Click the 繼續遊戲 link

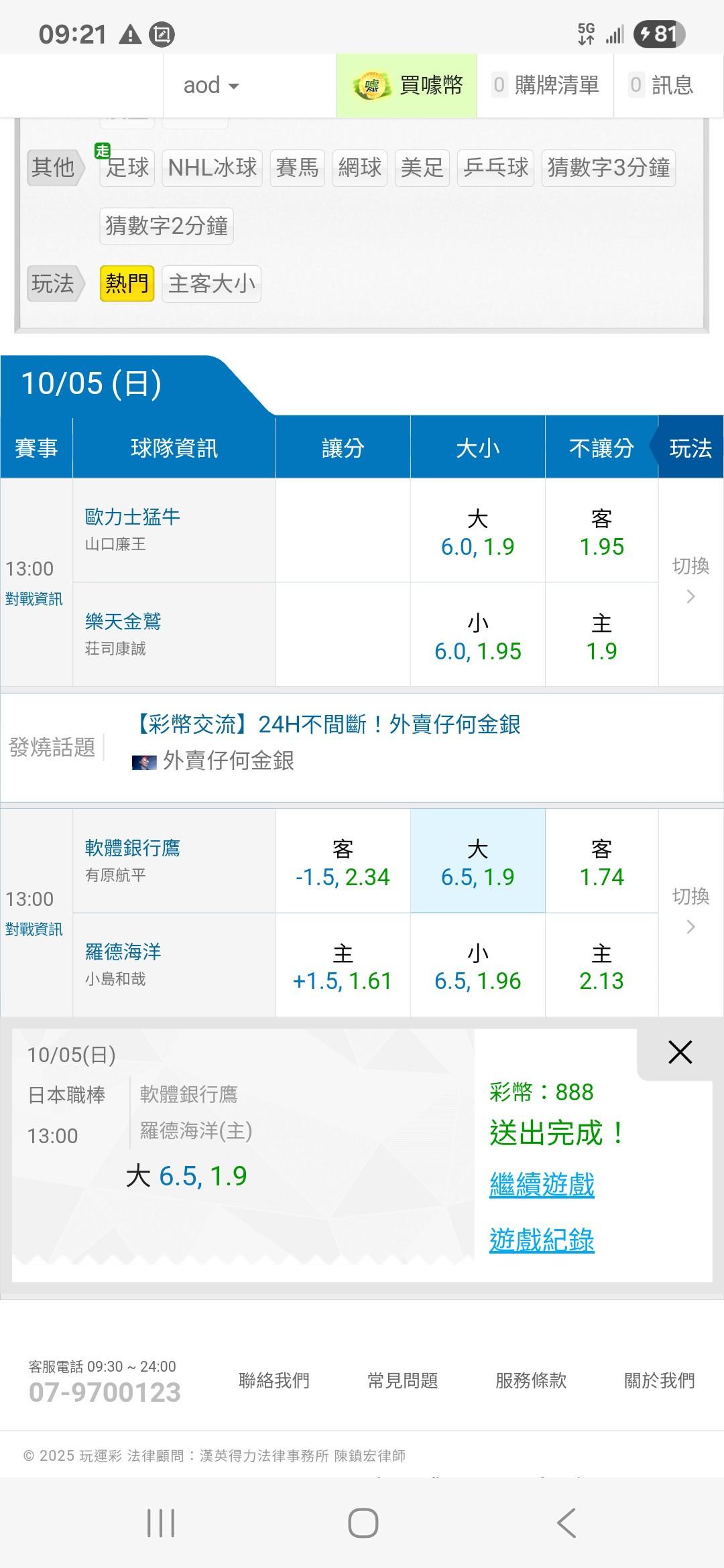tap(542, 1185)
